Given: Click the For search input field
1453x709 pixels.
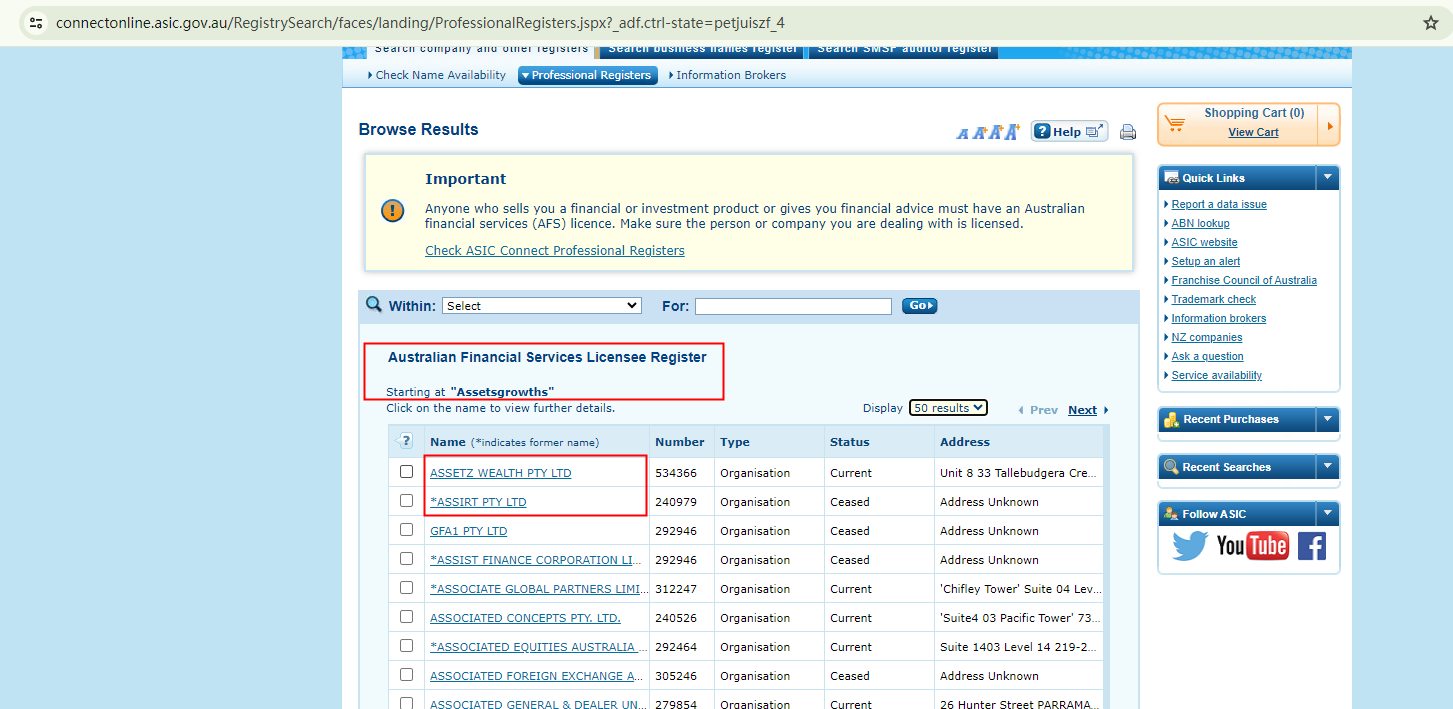Looking at the screenshot, I should (793, 306).
